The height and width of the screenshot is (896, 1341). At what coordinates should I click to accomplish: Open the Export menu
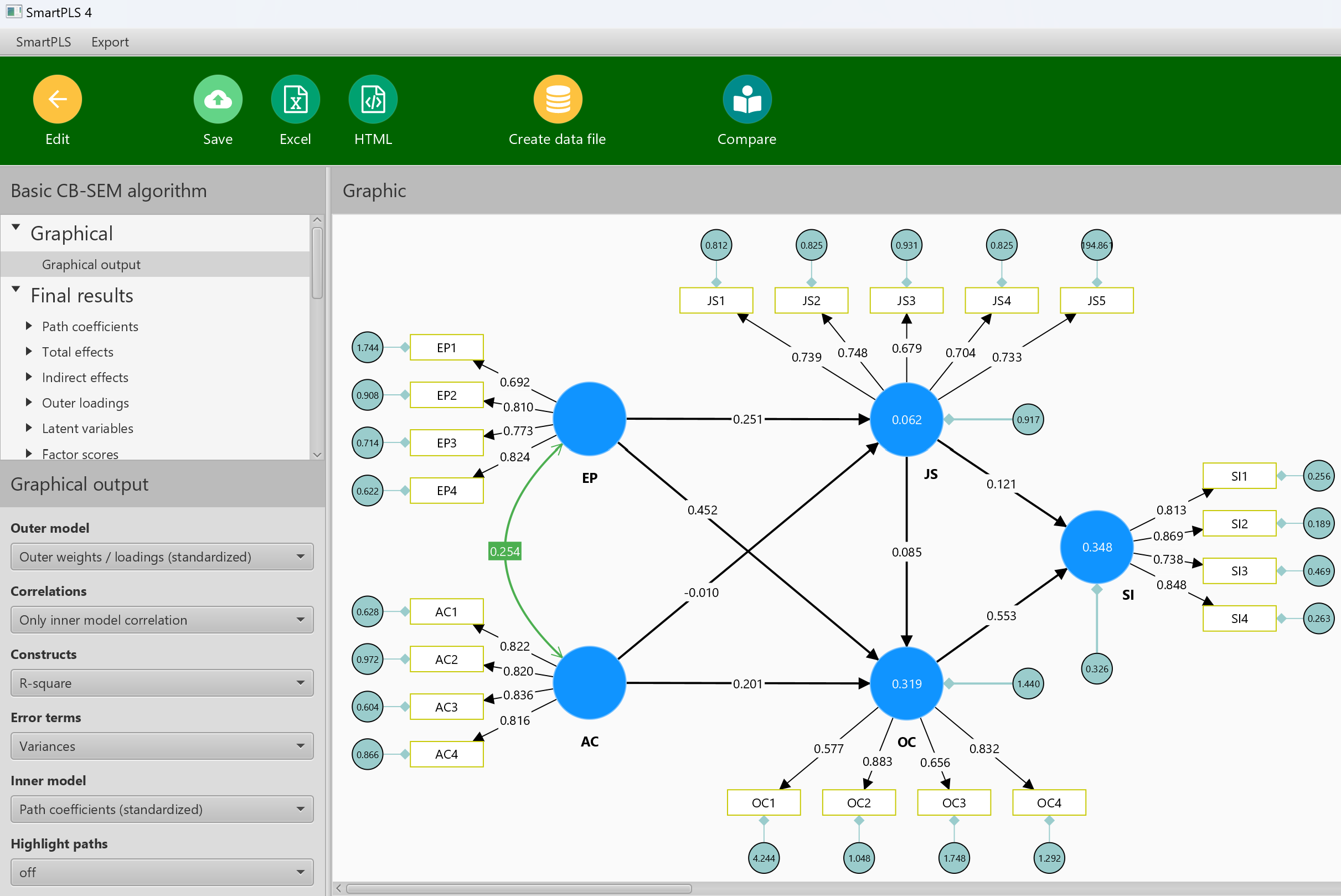110,42
